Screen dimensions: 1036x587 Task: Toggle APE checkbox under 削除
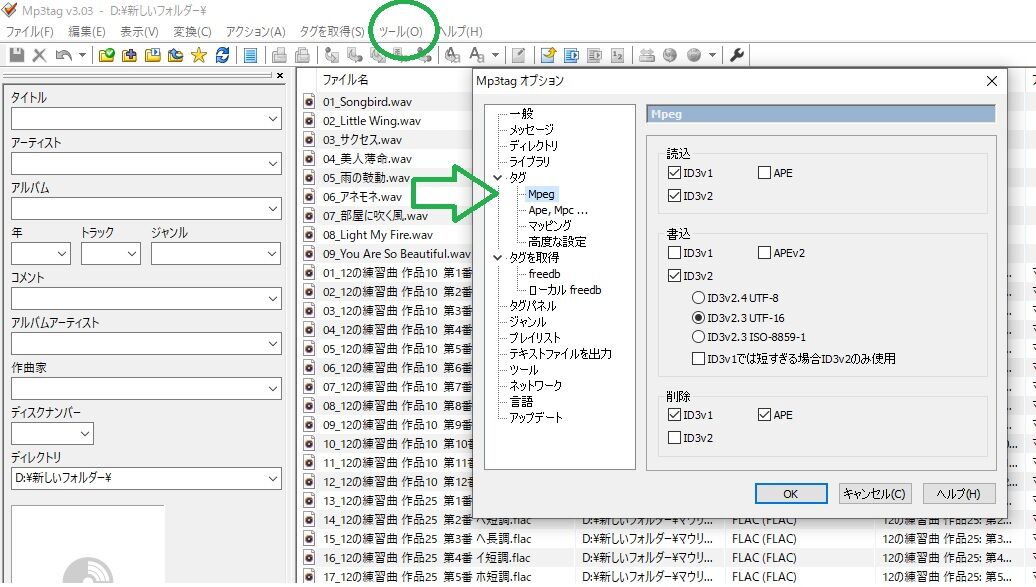click(x=764, y=415)
